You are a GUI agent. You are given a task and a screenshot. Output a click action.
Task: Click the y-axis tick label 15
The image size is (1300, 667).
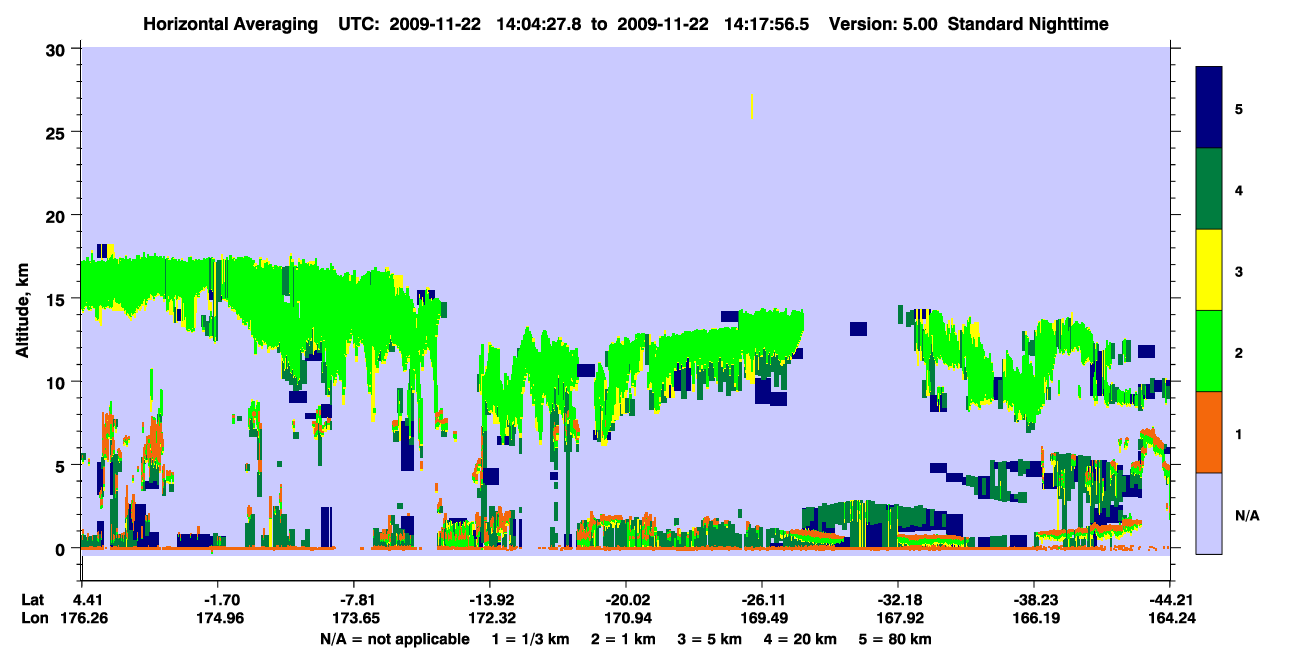pyautogui.click(x=58, y=299)
